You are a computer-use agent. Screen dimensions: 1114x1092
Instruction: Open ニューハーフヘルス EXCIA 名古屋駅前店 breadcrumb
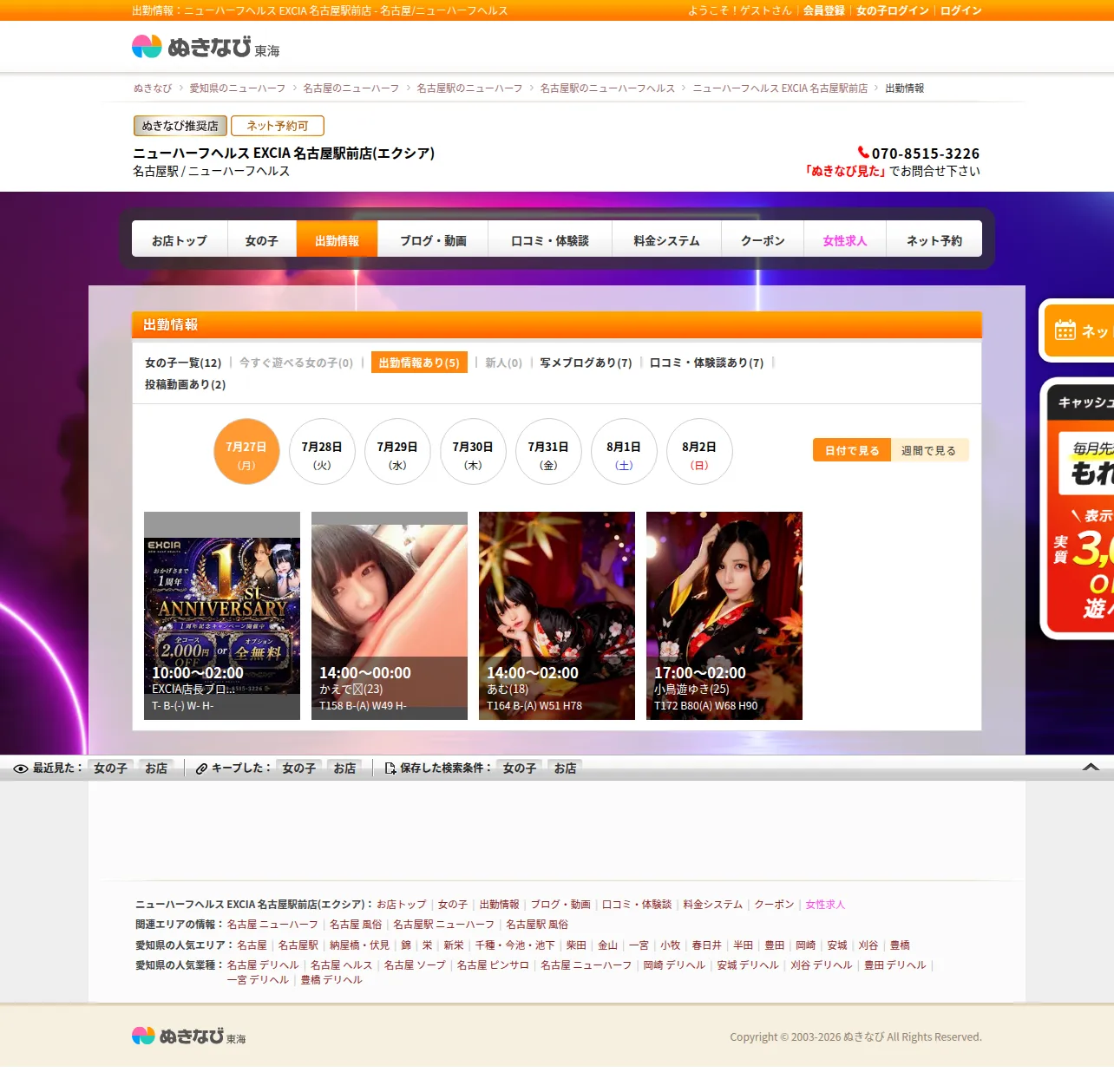780,88
